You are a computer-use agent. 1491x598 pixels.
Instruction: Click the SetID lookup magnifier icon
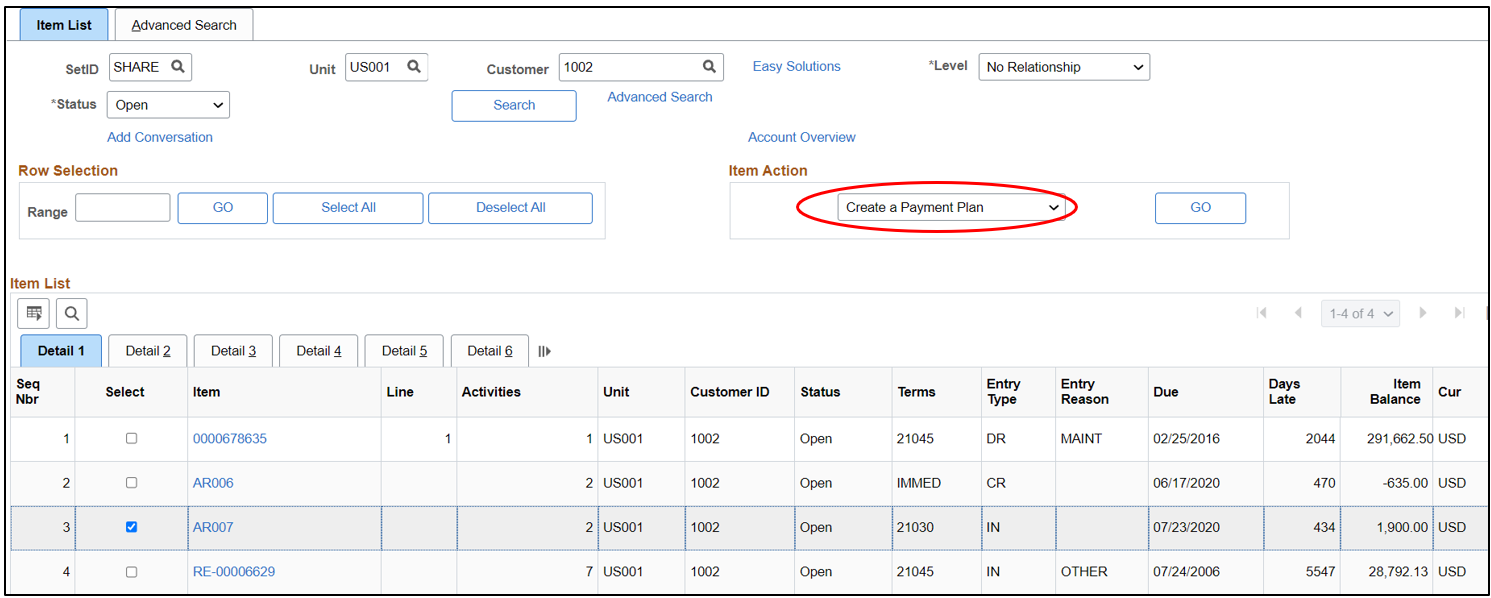click(x=178, y=67)
